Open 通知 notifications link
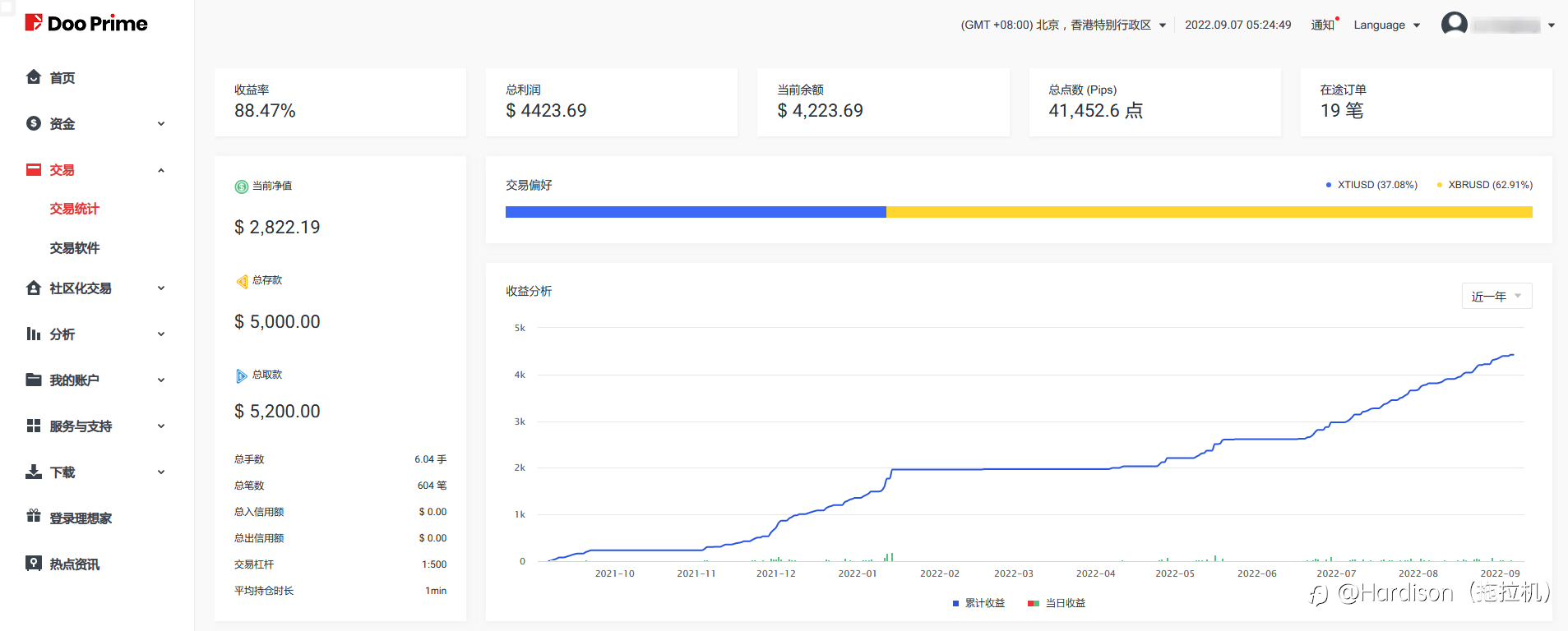Image resolution: width=1568 pixels, height=631 pixels. [x=1322, y=25]
